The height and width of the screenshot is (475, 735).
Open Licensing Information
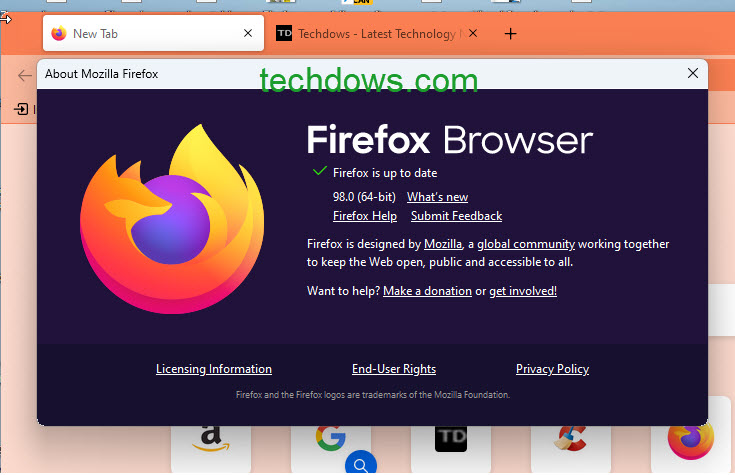[214, 369]
